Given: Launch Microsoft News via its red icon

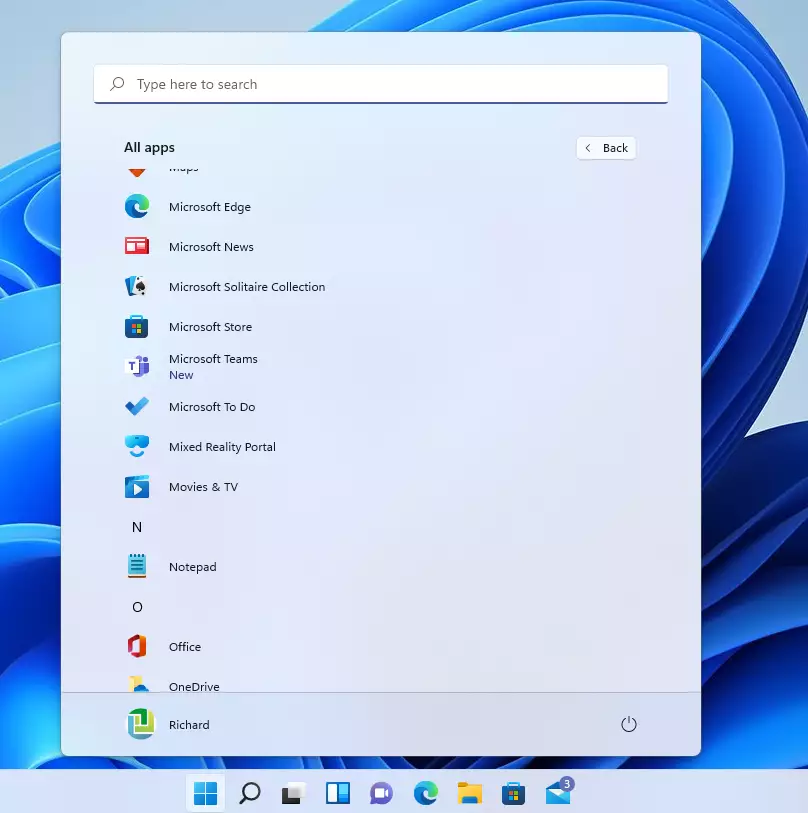Looking at the screenshot, I should (137, 246).
